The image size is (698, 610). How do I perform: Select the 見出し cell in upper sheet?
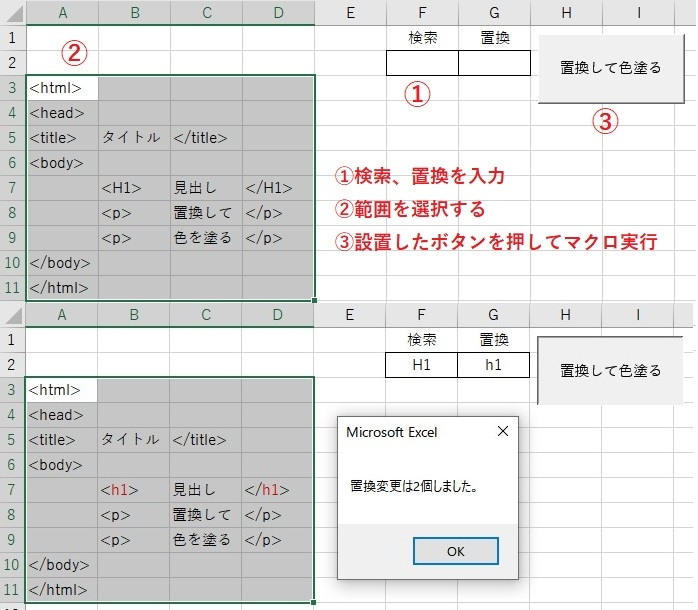tap(207, 188)
